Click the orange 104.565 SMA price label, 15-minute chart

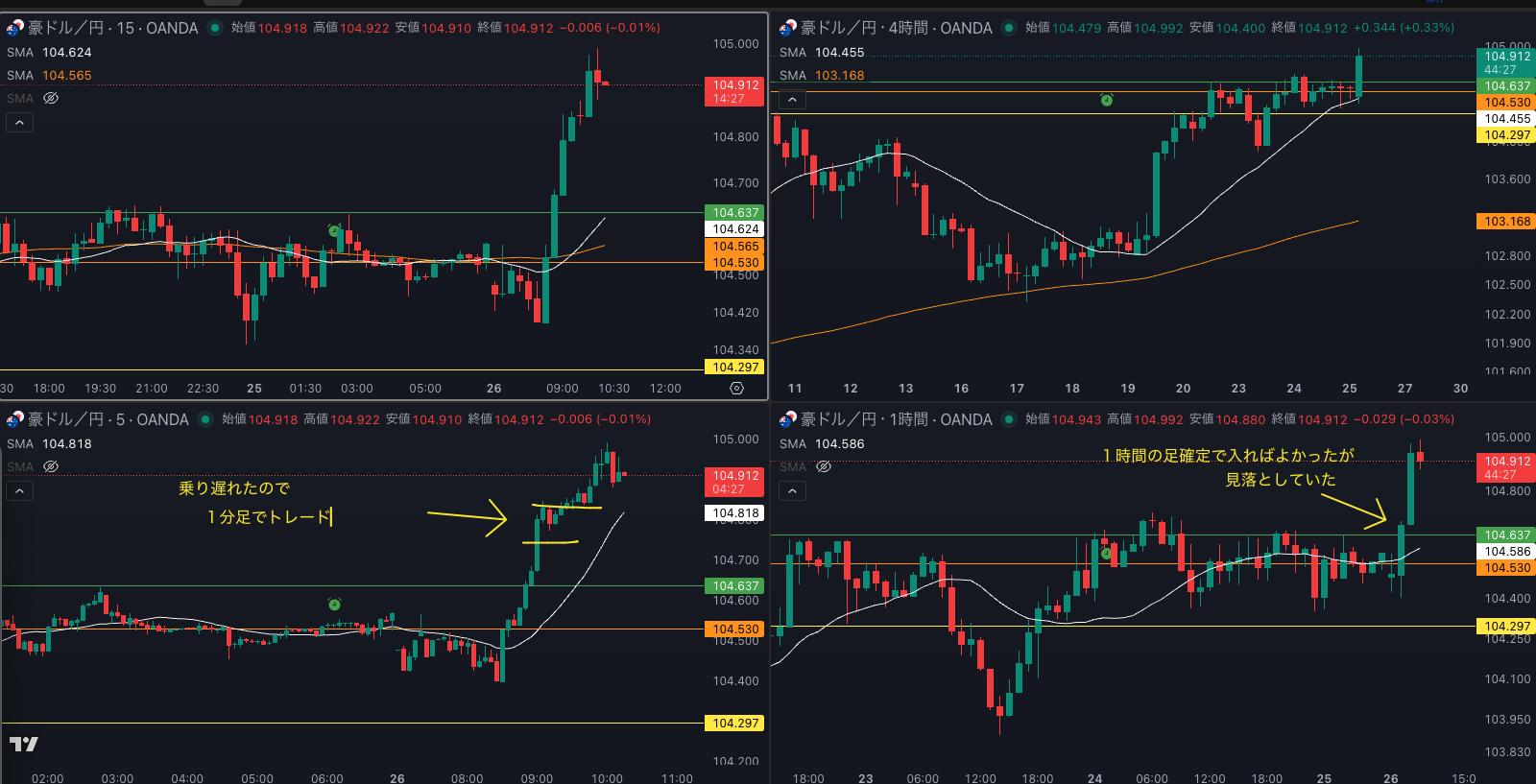point(735,246)
